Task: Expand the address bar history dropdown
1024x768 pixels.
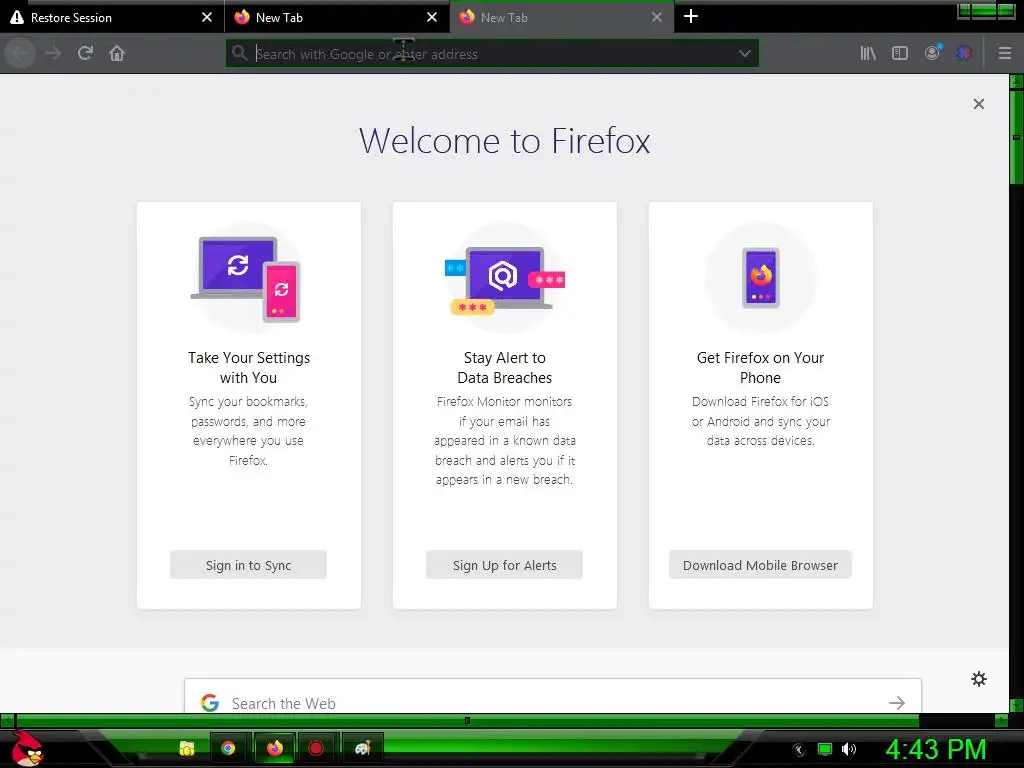Action: click(744, 53)
